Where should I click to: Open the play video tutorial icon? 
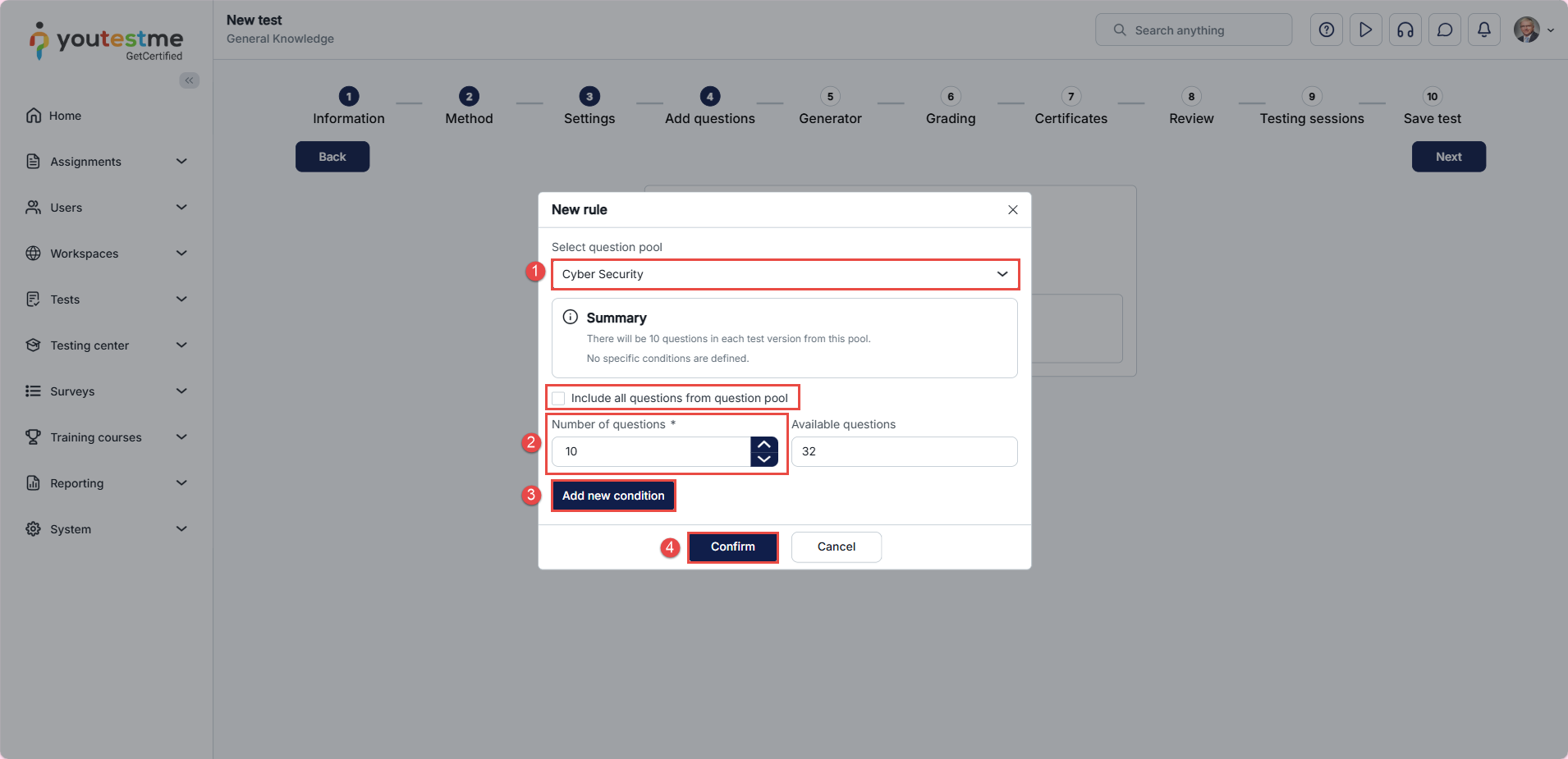(1365, 30)
